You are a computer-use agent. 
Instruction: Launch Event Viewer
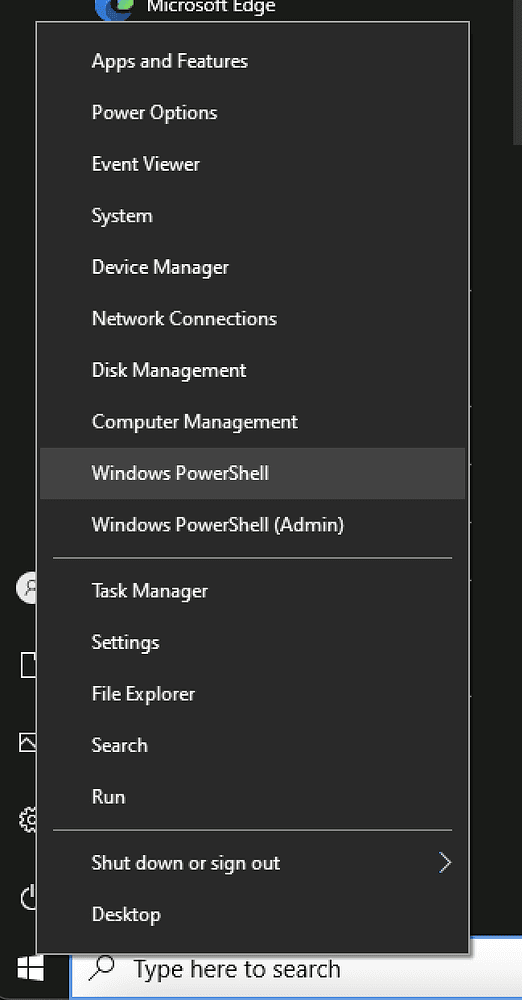tap(252, 164)
